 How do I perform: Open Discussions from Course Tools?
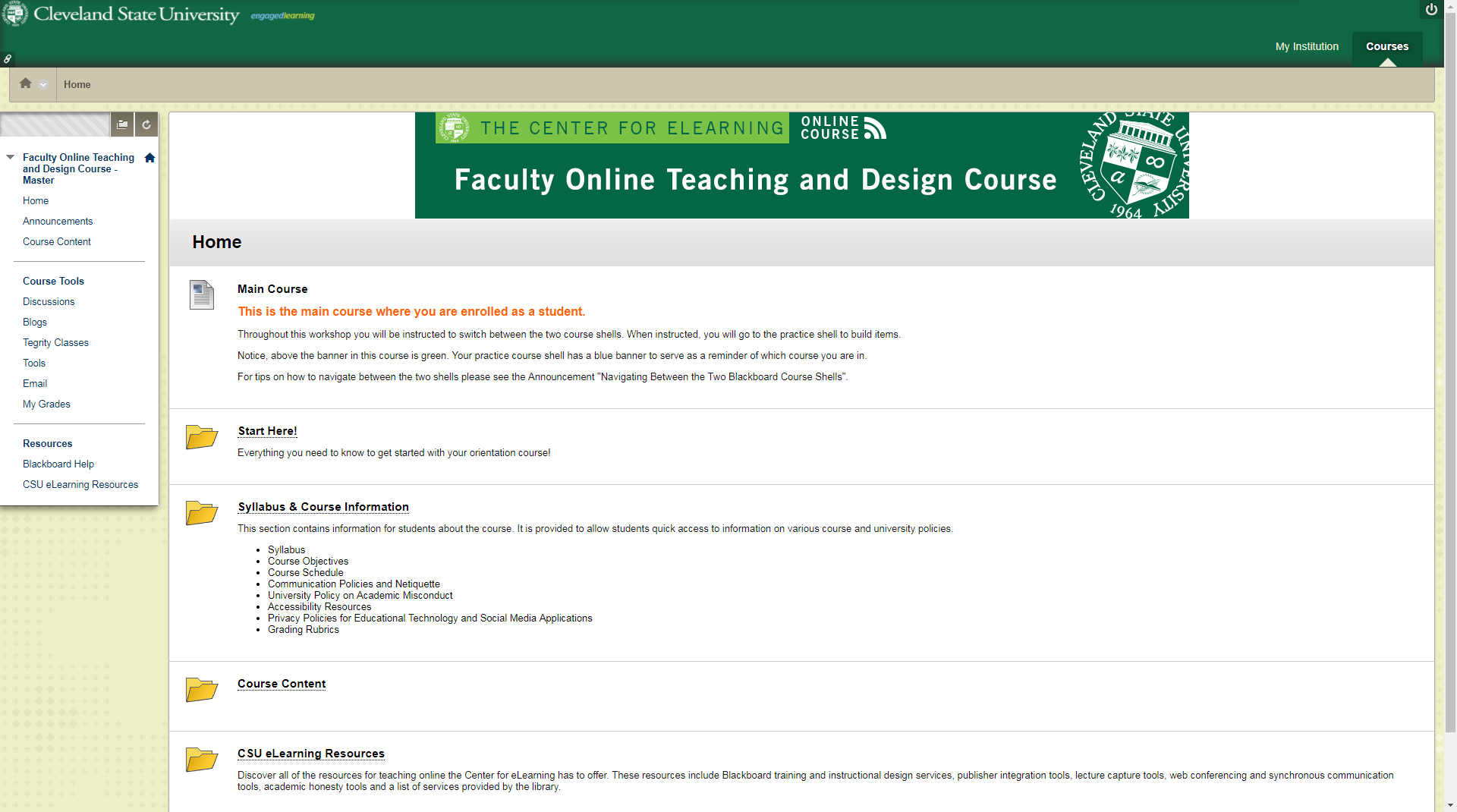[49, 301]
